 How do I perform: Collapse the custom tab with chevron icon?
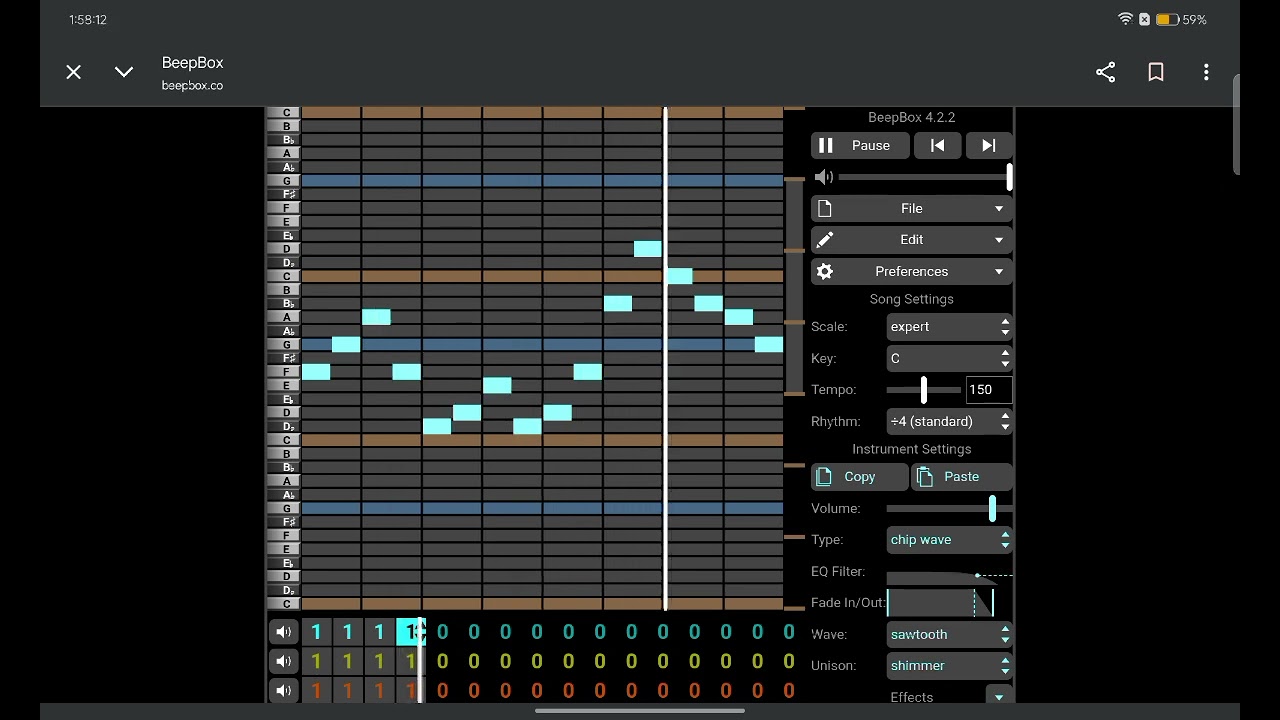point(124,72)
